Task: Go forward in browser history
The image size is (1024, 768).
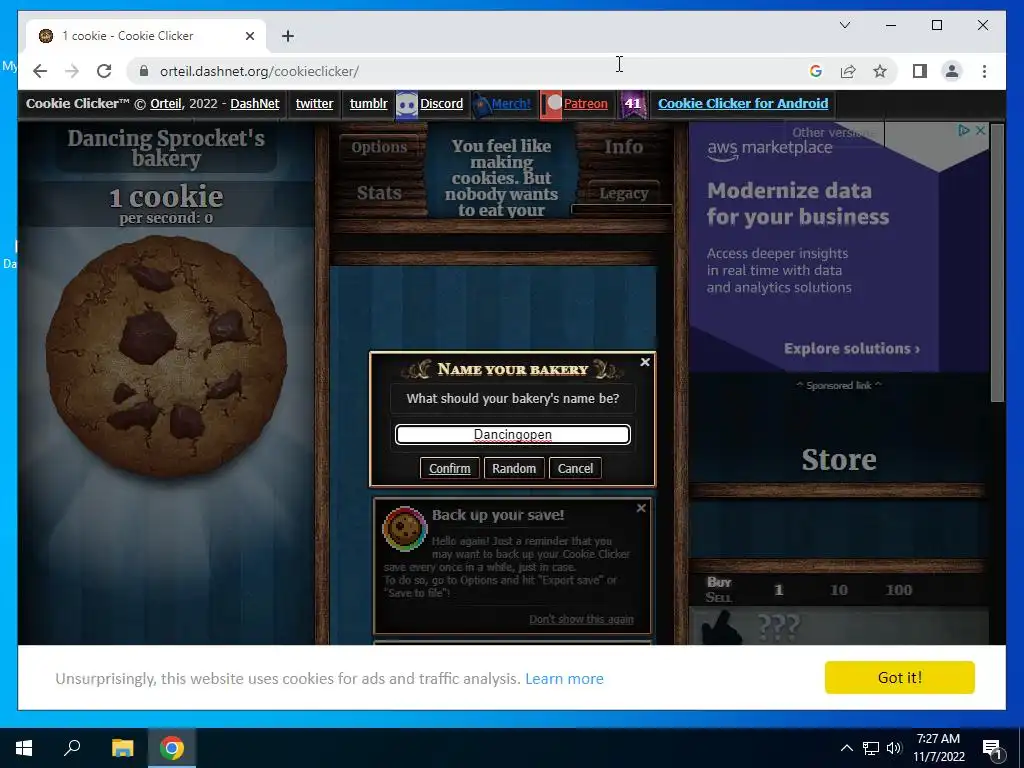Action: [x=72, y=71]
